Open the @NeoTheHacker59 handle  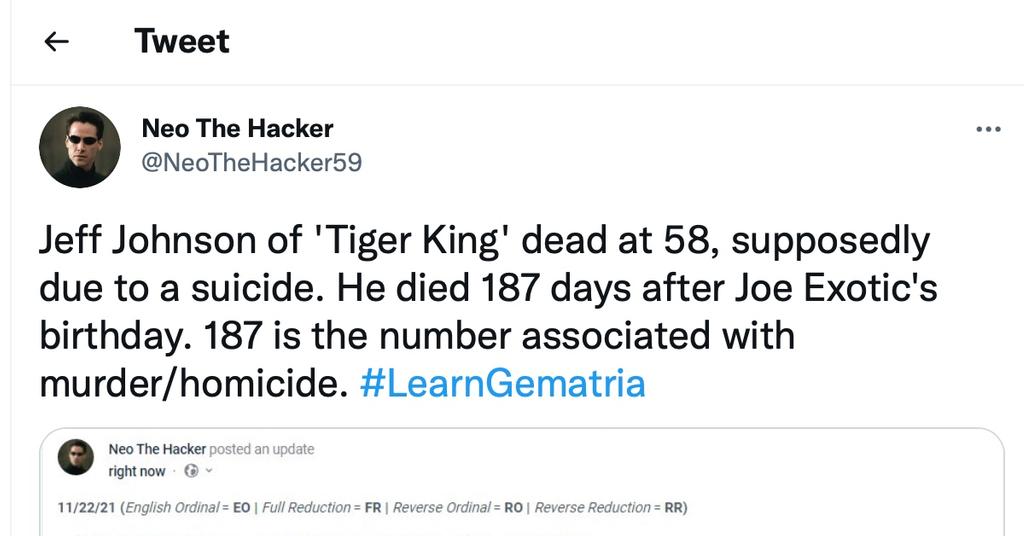click(251, 162)
